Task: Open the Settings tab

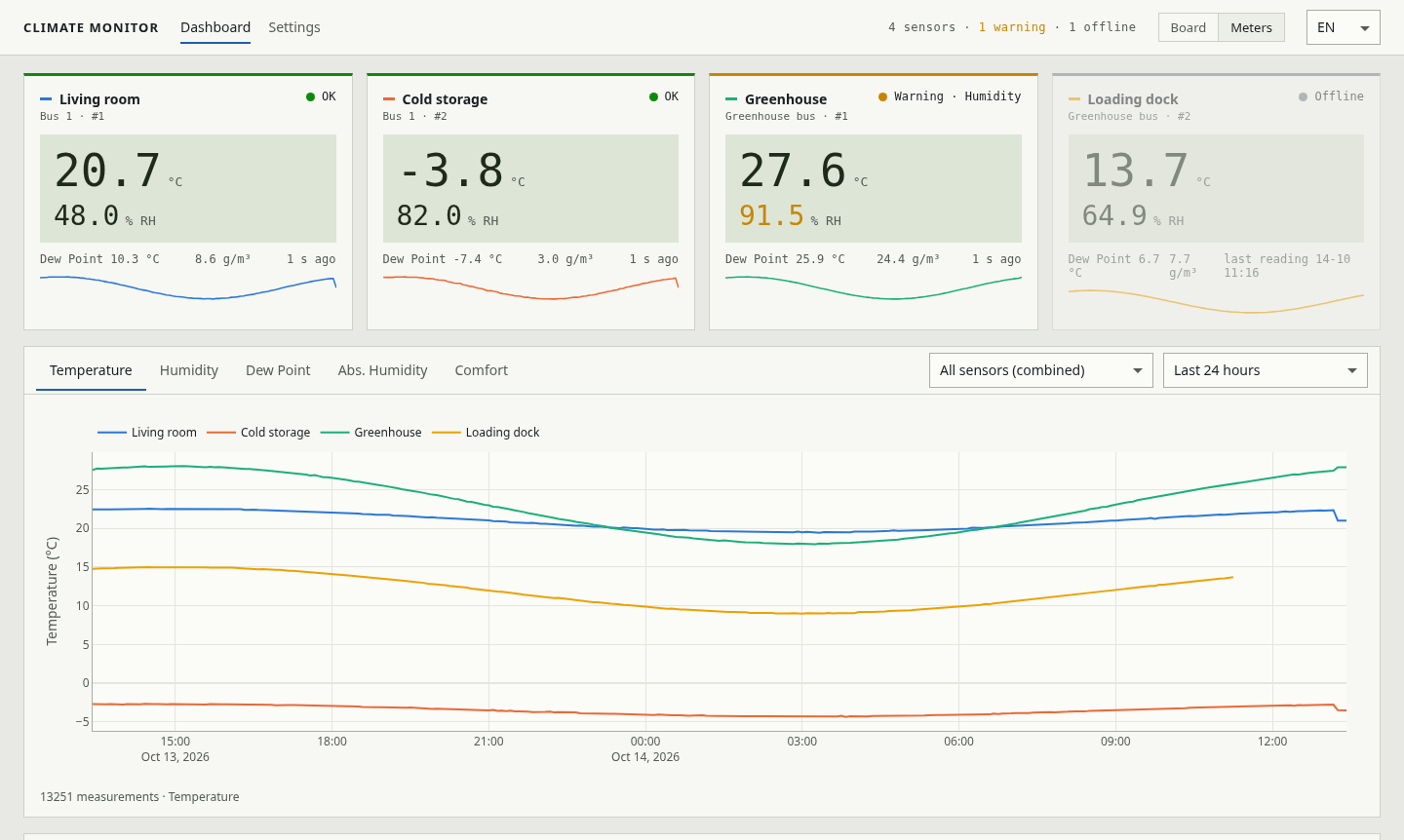Action: (294, 27)
